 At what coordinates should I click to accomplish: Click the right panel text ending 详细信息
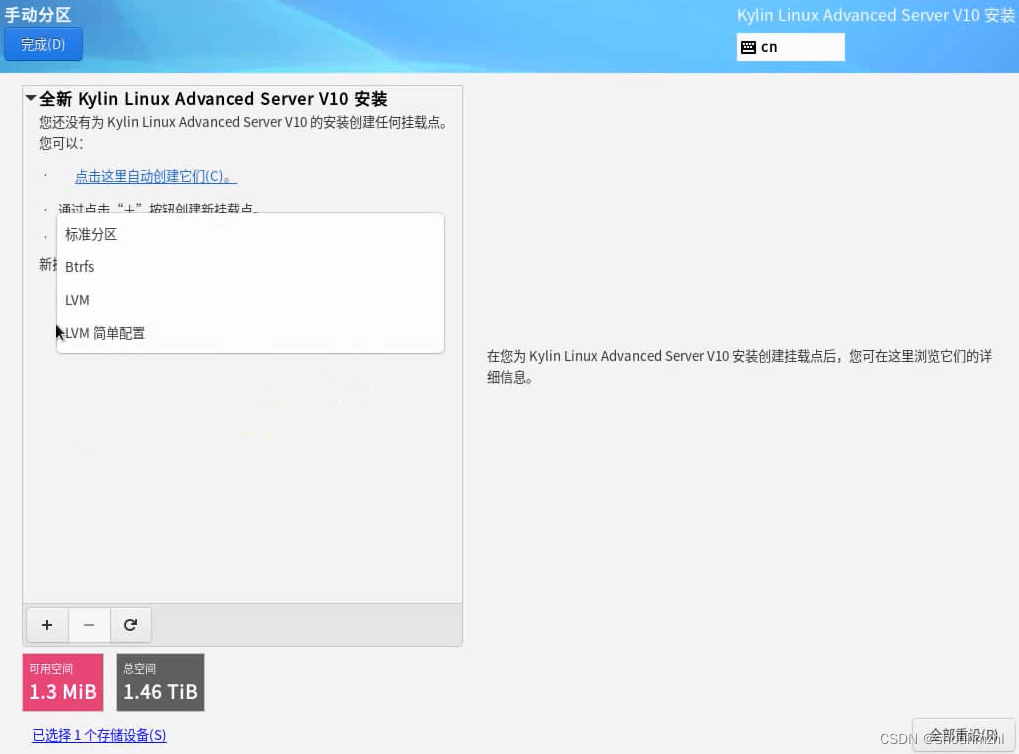click(x=740, y=367)
